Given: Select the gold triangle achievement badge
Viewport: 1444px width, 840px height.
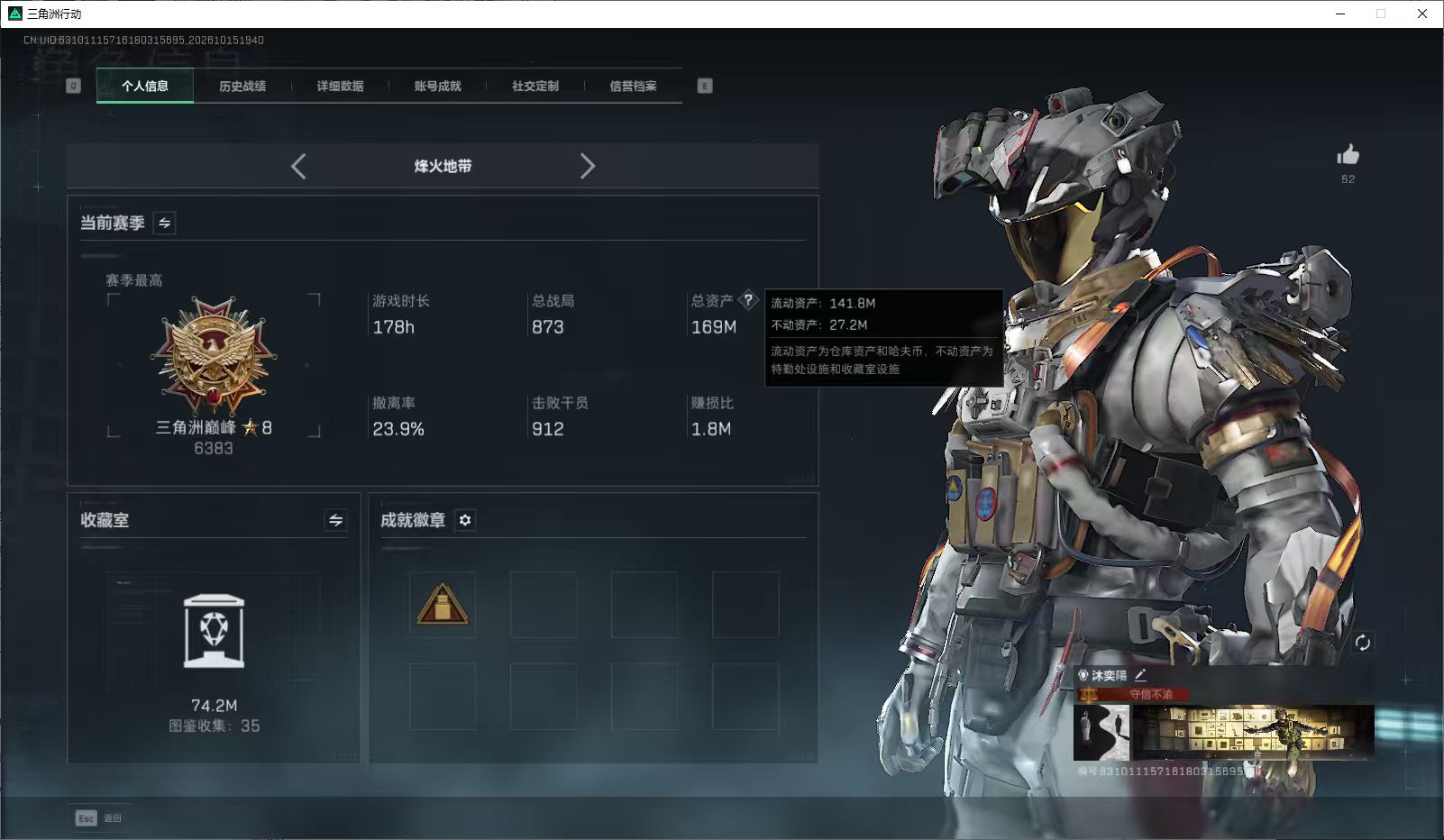Looking at the screenshot, I should 442,605.
